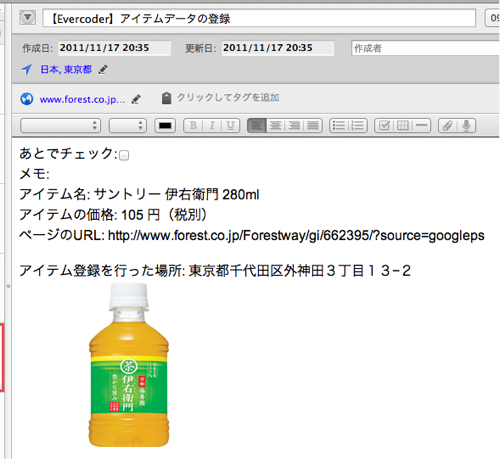Click the globe source URL icon
Screen dimensions: 500x459
point(27,99)
